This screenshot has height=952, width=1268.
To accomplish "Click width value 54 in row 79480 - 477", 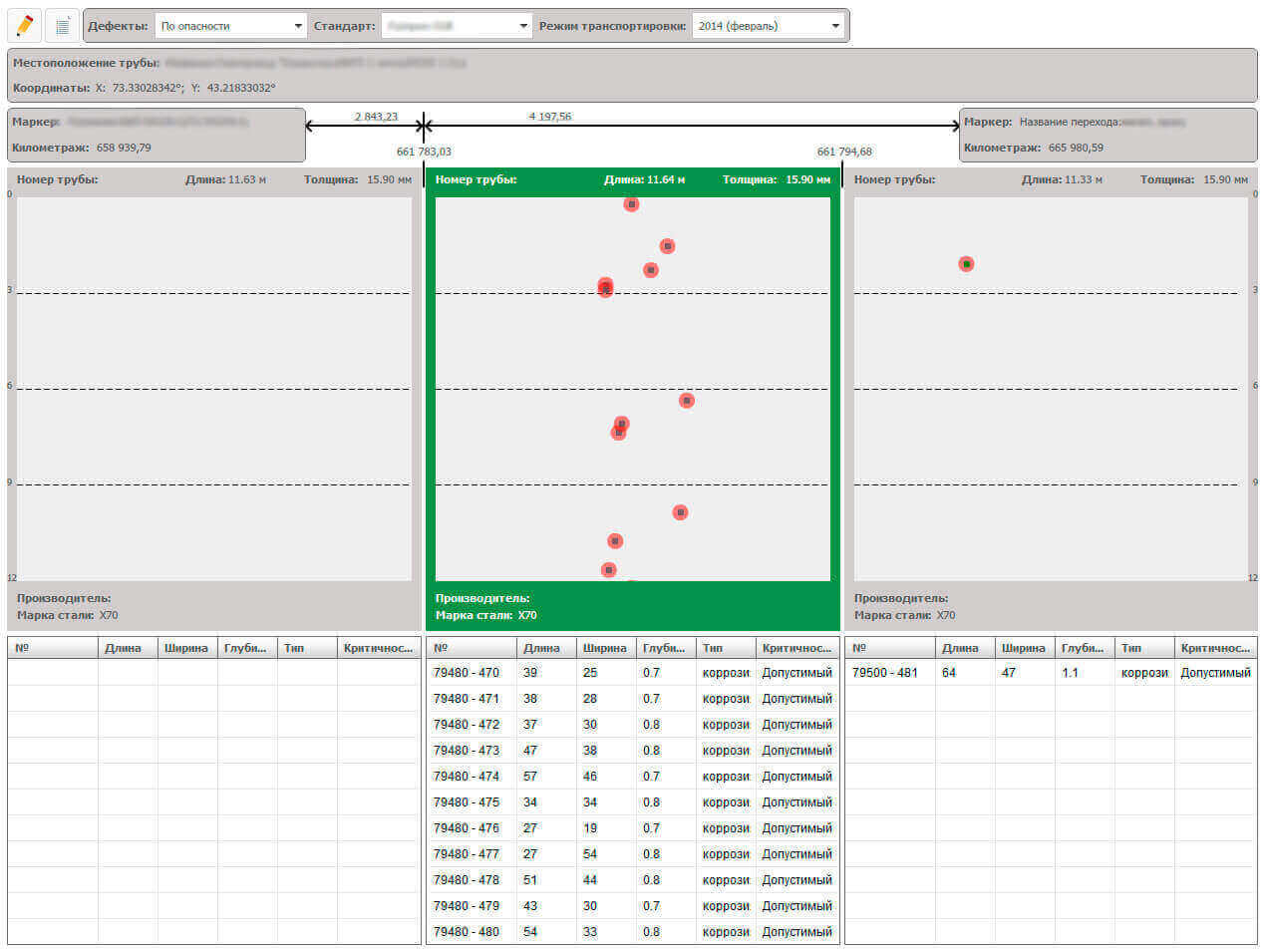I will (590, 854).
